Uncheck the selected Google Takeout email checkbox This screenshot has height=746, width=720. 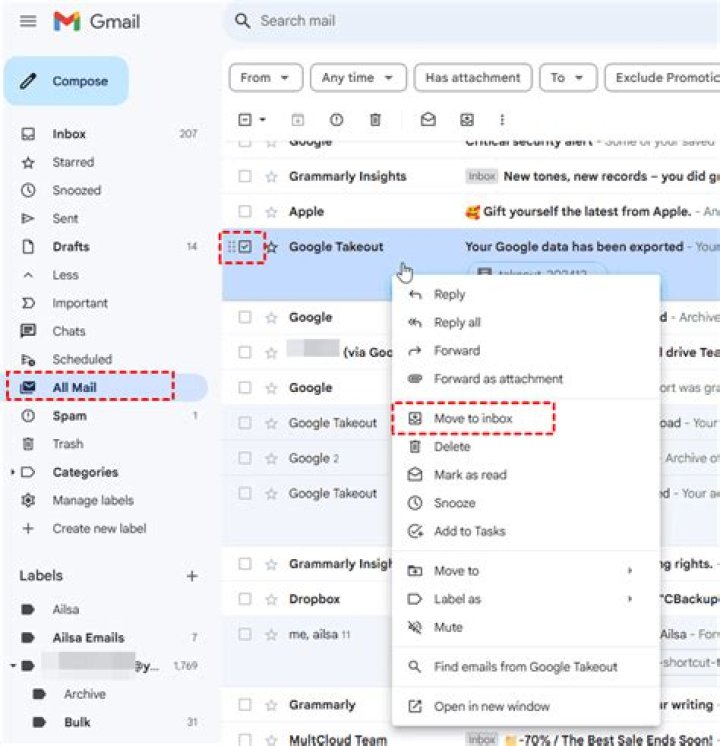click(245, 246)
